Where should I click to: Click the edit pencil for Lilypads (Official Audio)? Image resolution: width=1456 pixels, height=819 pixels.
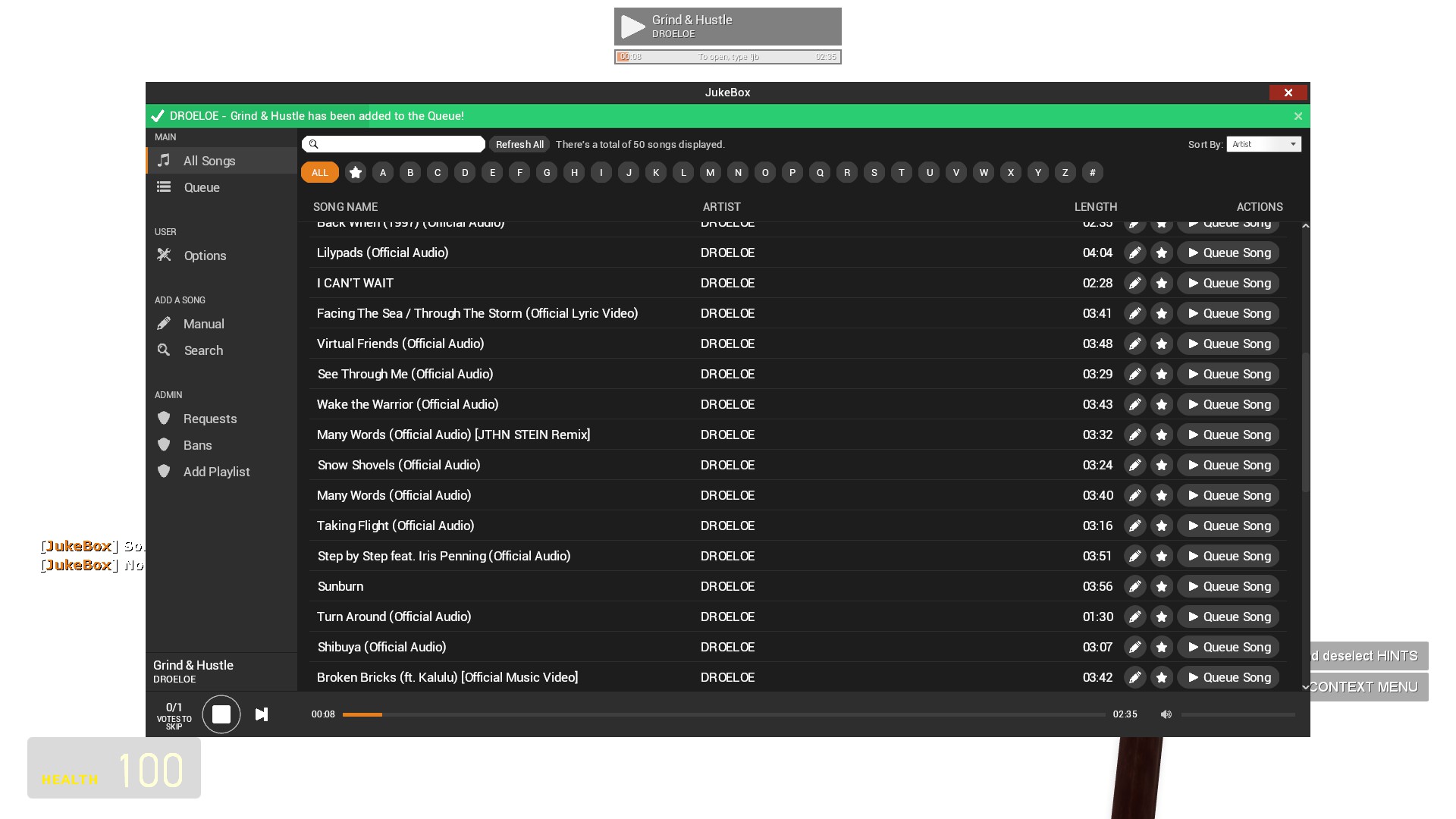pyautogui.click(x=1134, y=253)
